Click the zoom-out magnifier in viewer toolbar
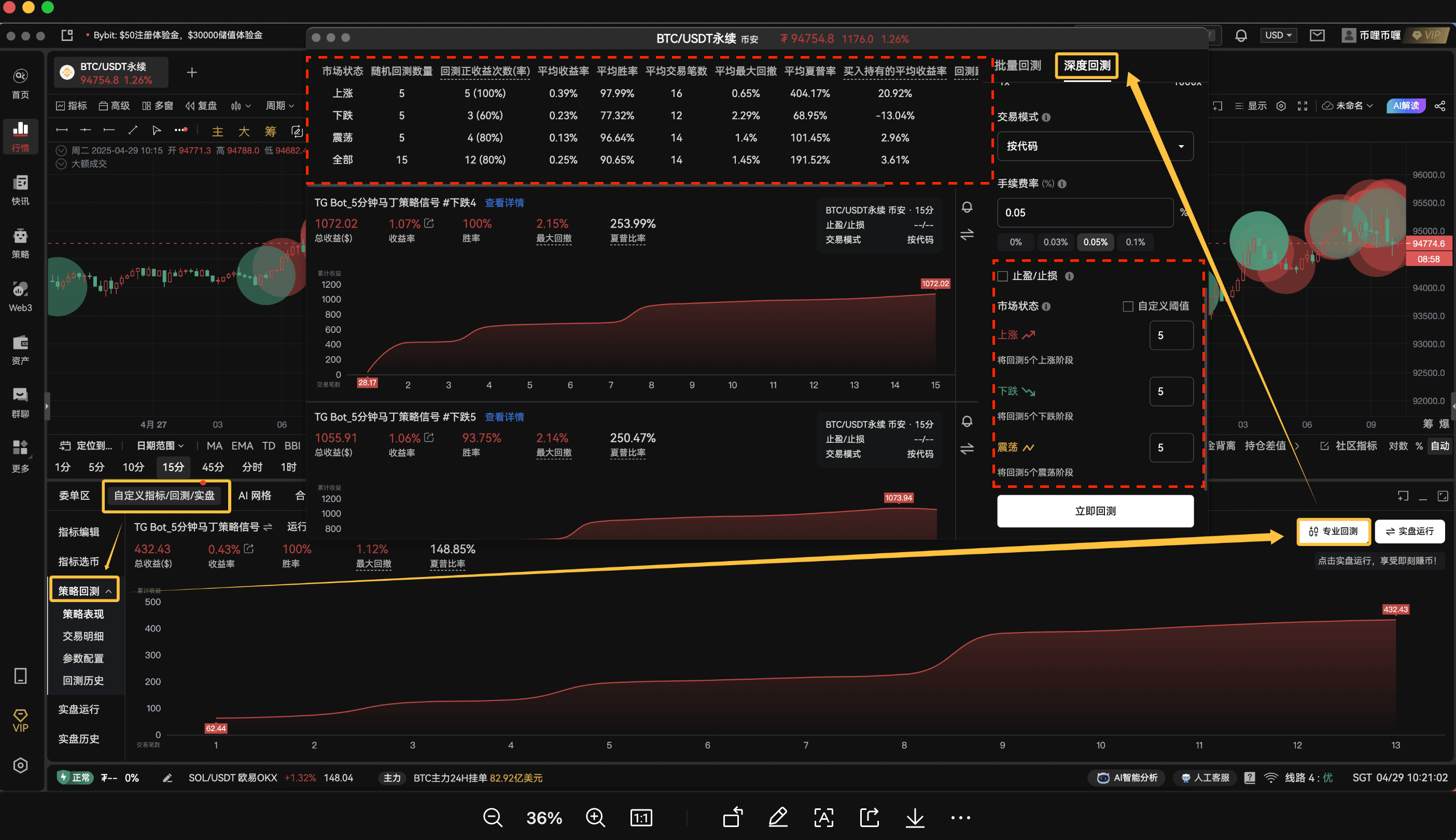The height and width of the screenshot is (840, 1456). (x=493, y=818)
